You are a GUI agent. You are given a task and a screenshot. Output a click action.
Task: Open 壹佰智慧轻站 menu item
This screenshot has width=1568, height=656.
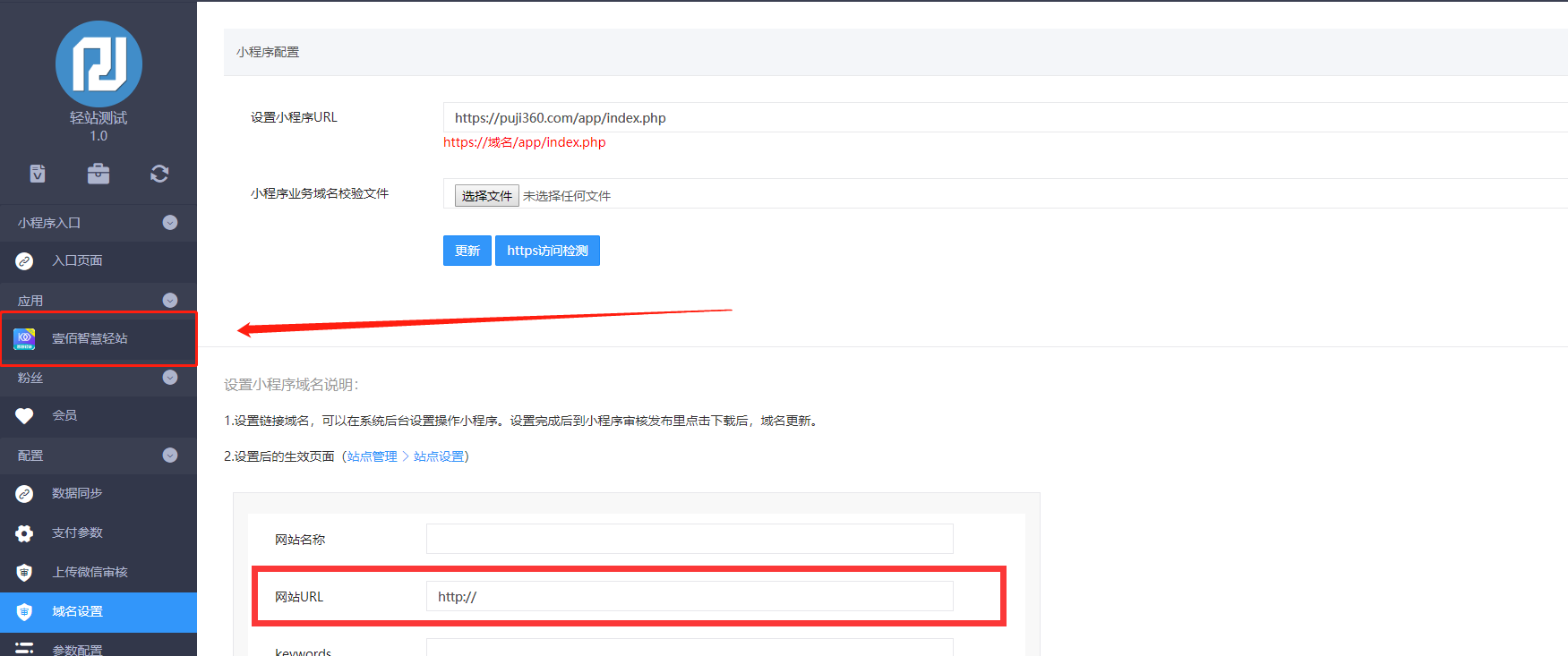[99, 338]
